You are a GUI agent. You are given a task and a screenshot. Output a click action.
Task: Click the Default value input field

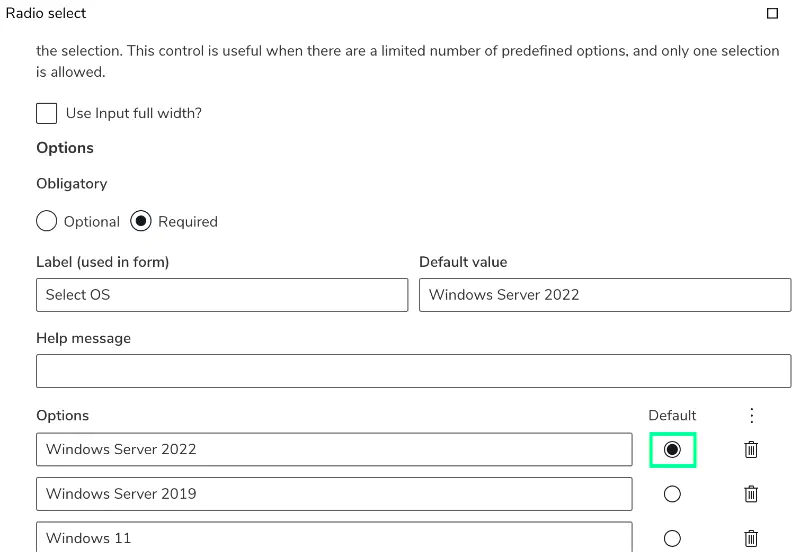coord(605,295)
